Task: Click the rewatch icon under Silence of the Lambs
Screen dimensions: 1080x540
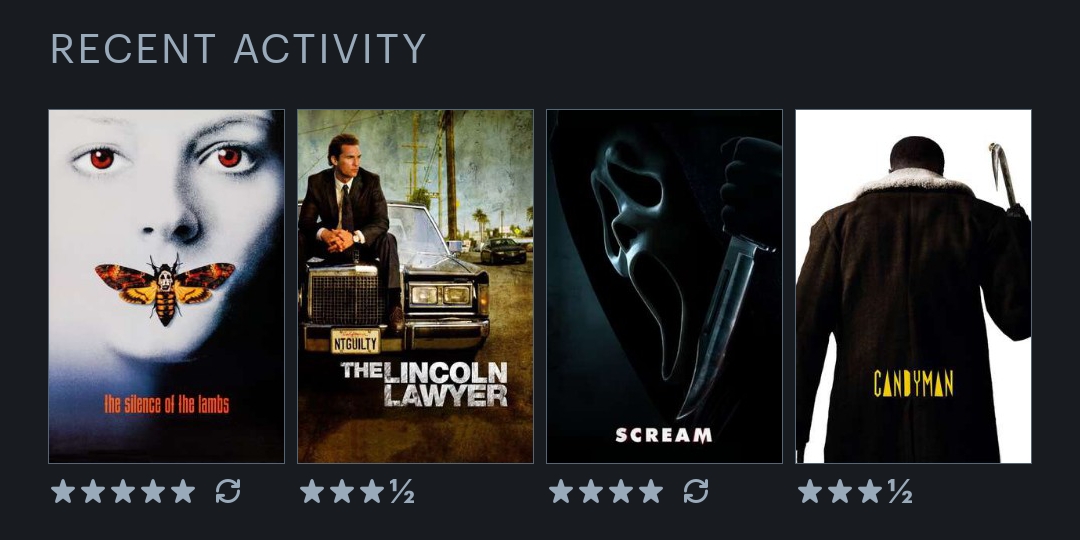Action: coord(228,491)
